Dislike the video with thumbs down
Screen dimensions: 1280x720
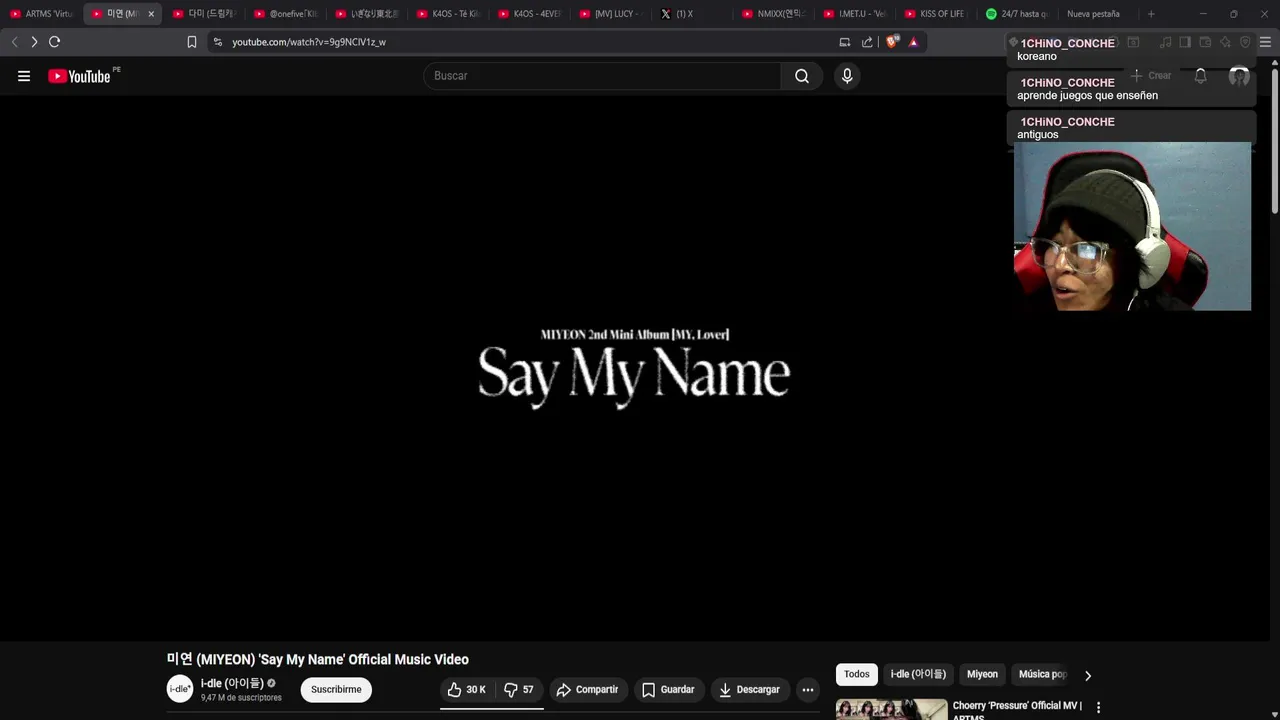pyautogui.click(x=520, y=690)
